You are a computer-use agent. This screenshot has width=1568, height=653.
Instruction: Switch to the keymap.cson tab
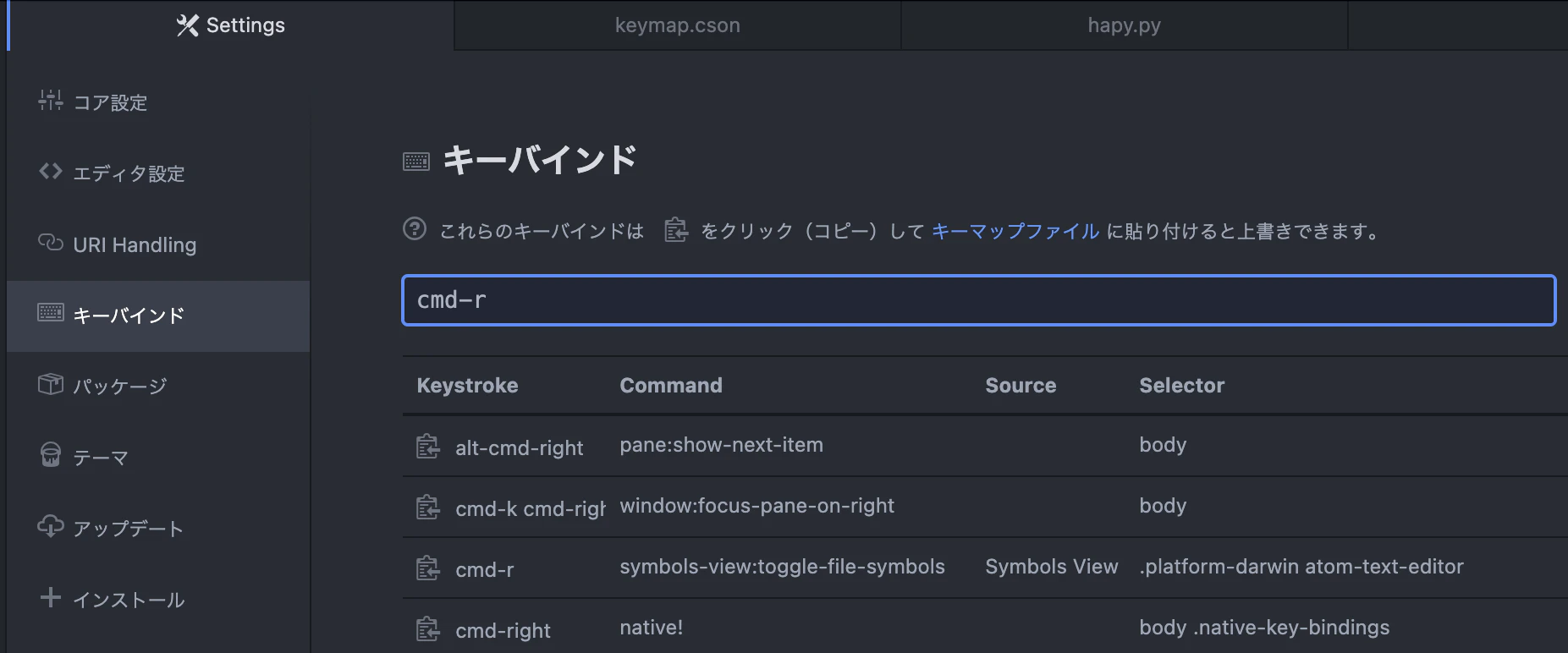[x=677, y=25]
